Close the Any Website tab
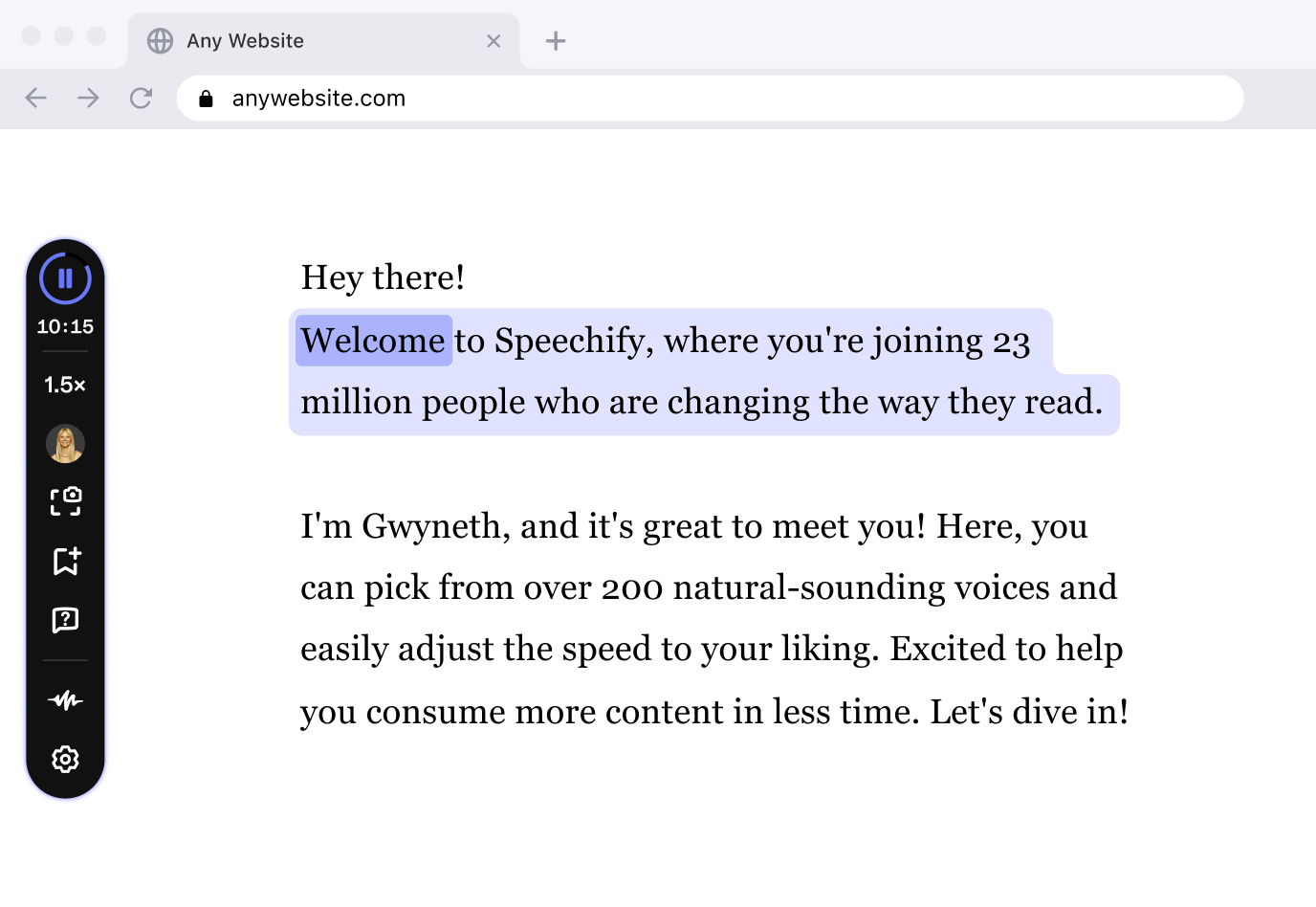This screenshot has width=1316, height=907. tap(493, 41)
